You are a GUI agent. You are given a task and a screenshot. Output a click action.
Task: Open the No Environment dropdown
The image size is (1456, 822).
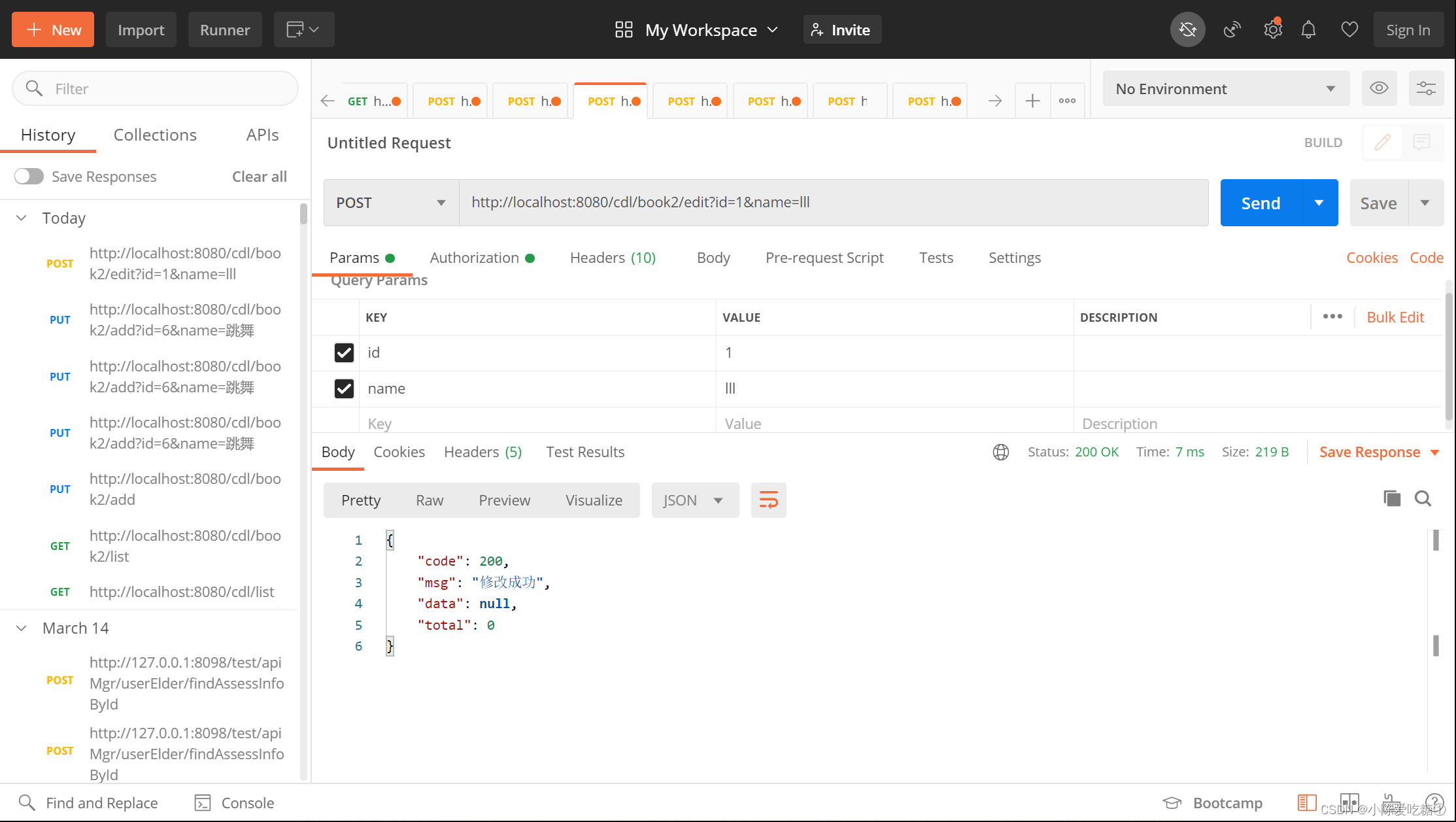(1225, 89)
